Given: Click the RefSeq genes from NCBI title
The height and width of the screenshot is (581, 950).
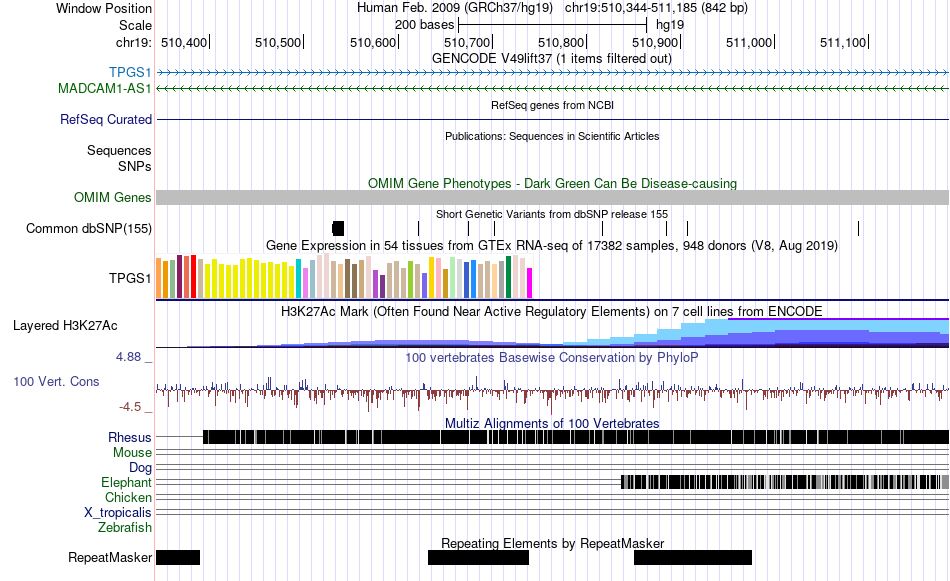Looking at the screenshot, I should [553, 105].
